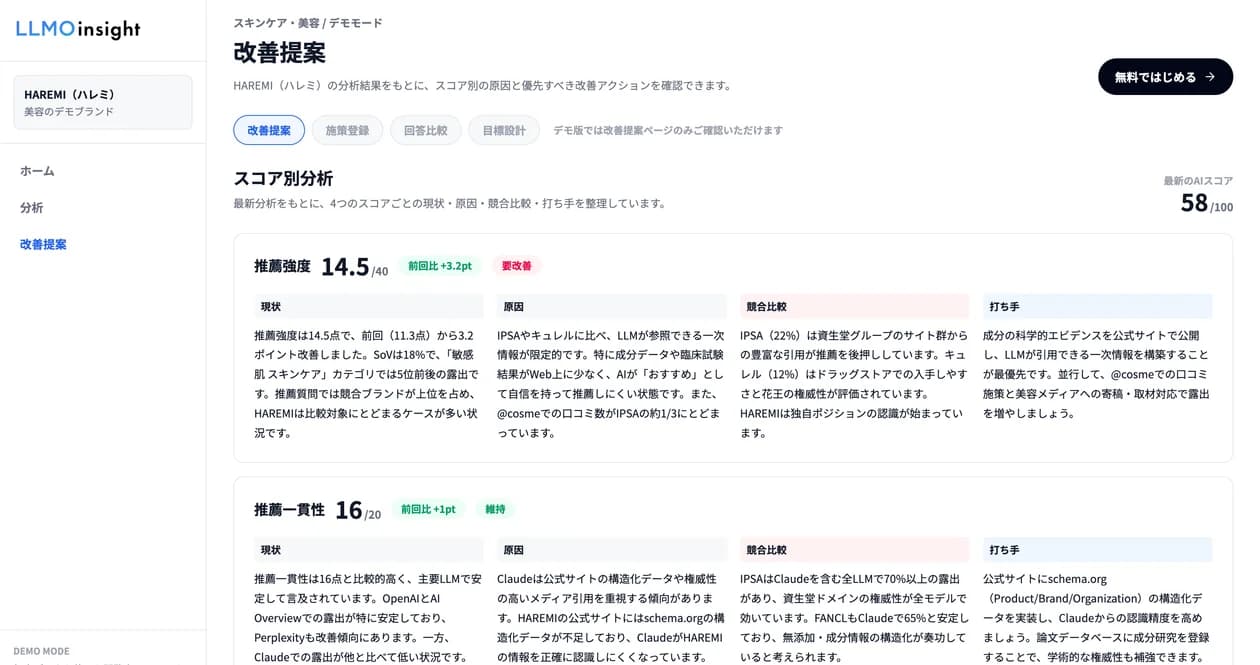
Task: Click the DEMO MODE label in sidebar
Action: pos(41,651)
